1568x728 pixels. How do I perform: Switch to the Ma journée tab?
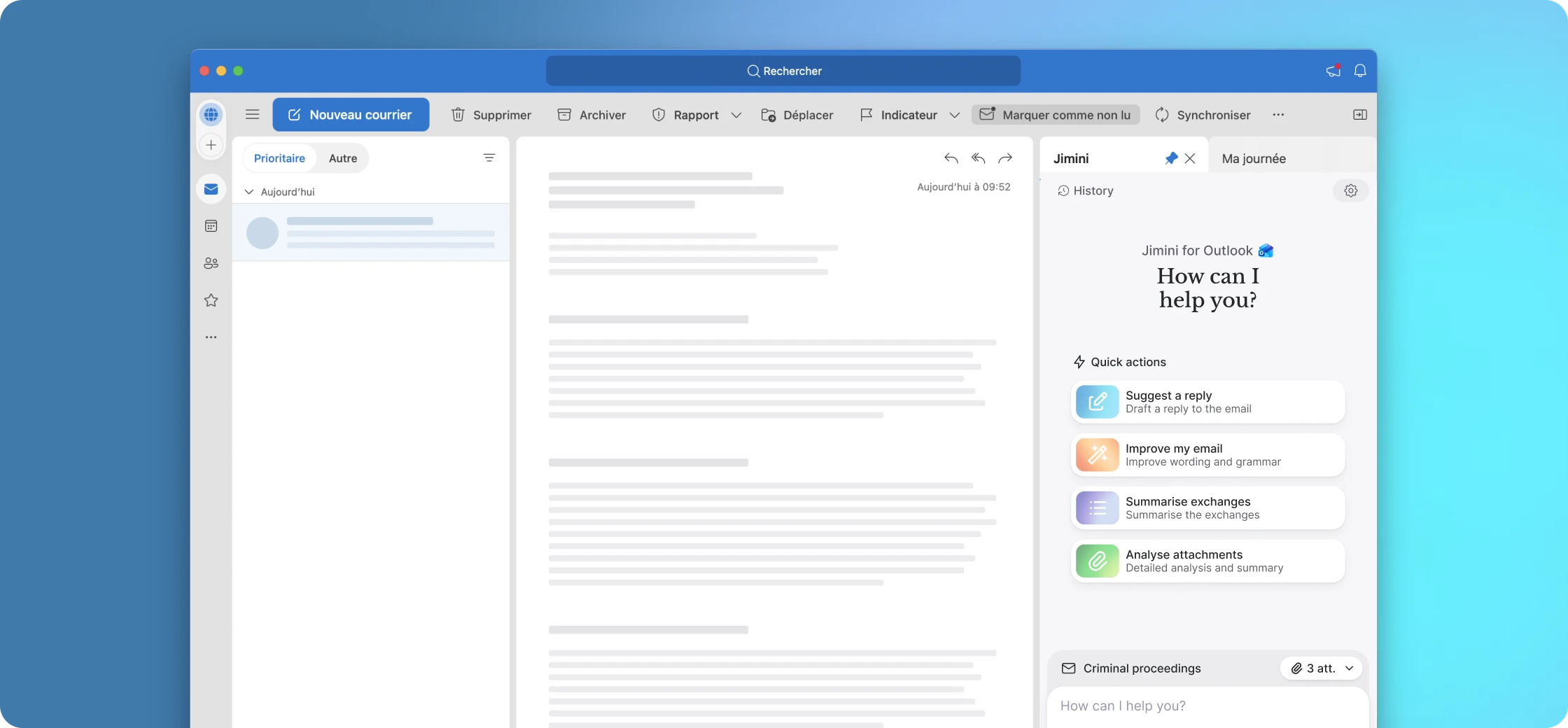pos(1254,159)
